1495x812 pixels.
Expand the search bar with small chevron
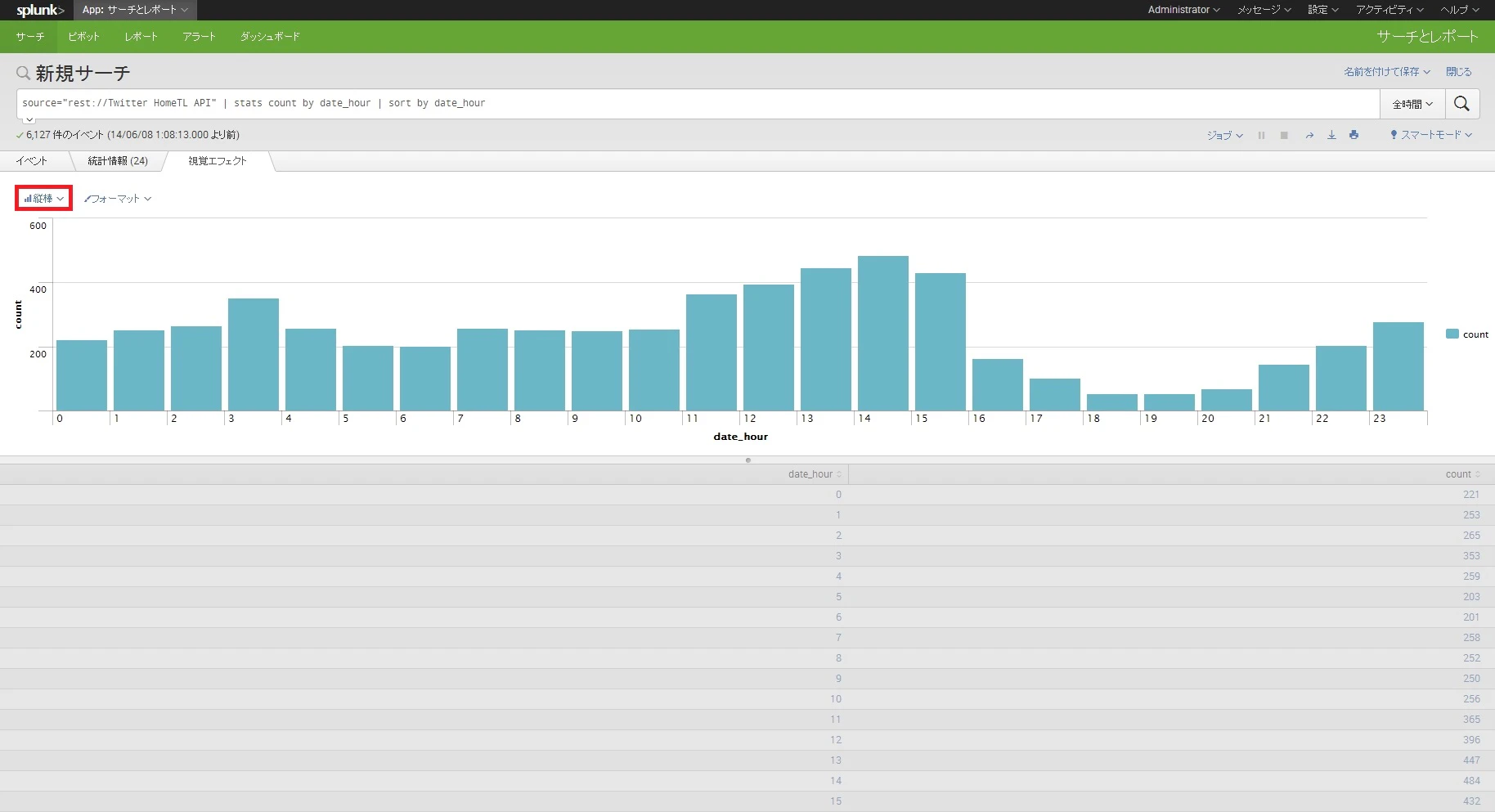click(x=29, y=119)
